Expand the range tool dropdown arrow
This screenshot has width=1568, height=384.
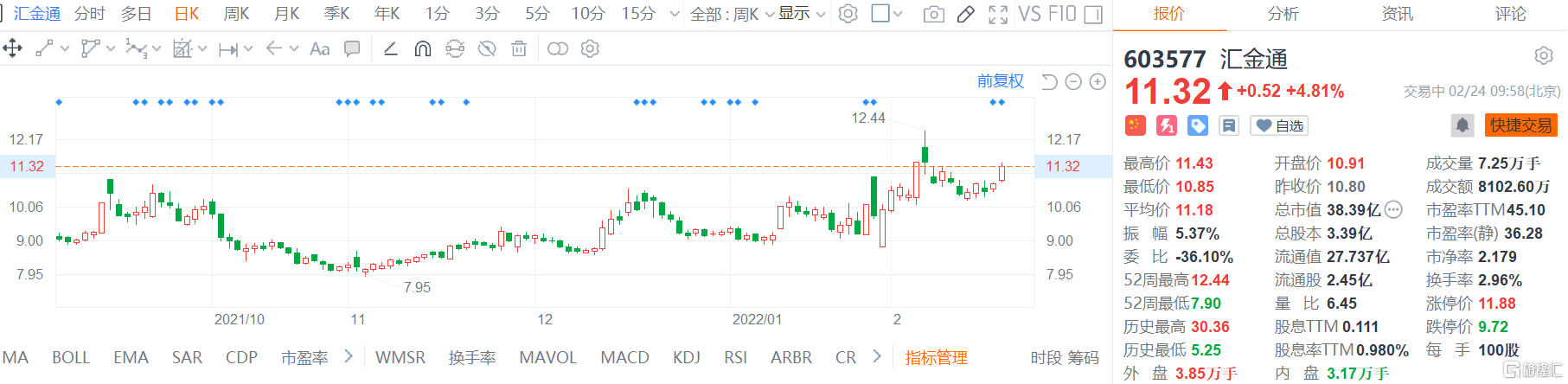click(x=248, y=49)
